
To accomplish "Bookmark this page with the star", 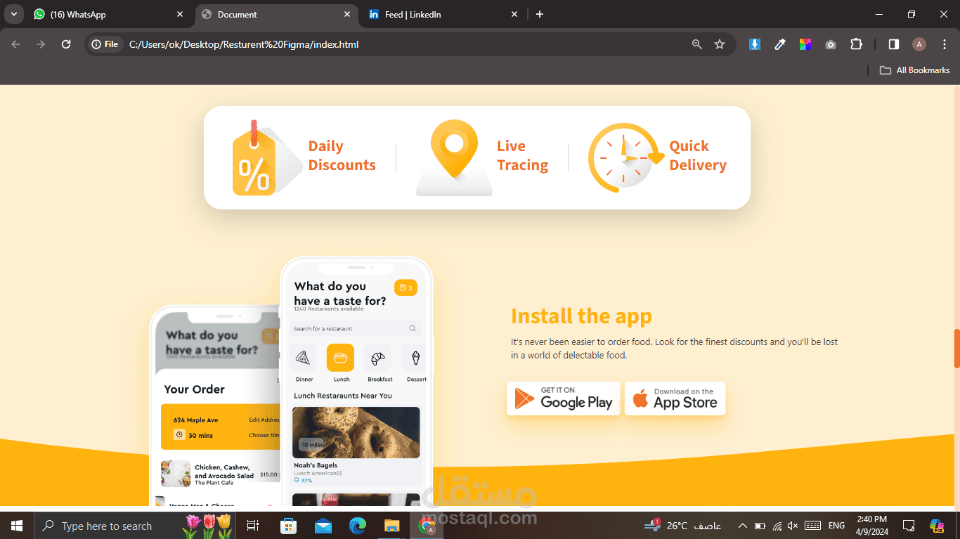I will (x=720, y=44).
